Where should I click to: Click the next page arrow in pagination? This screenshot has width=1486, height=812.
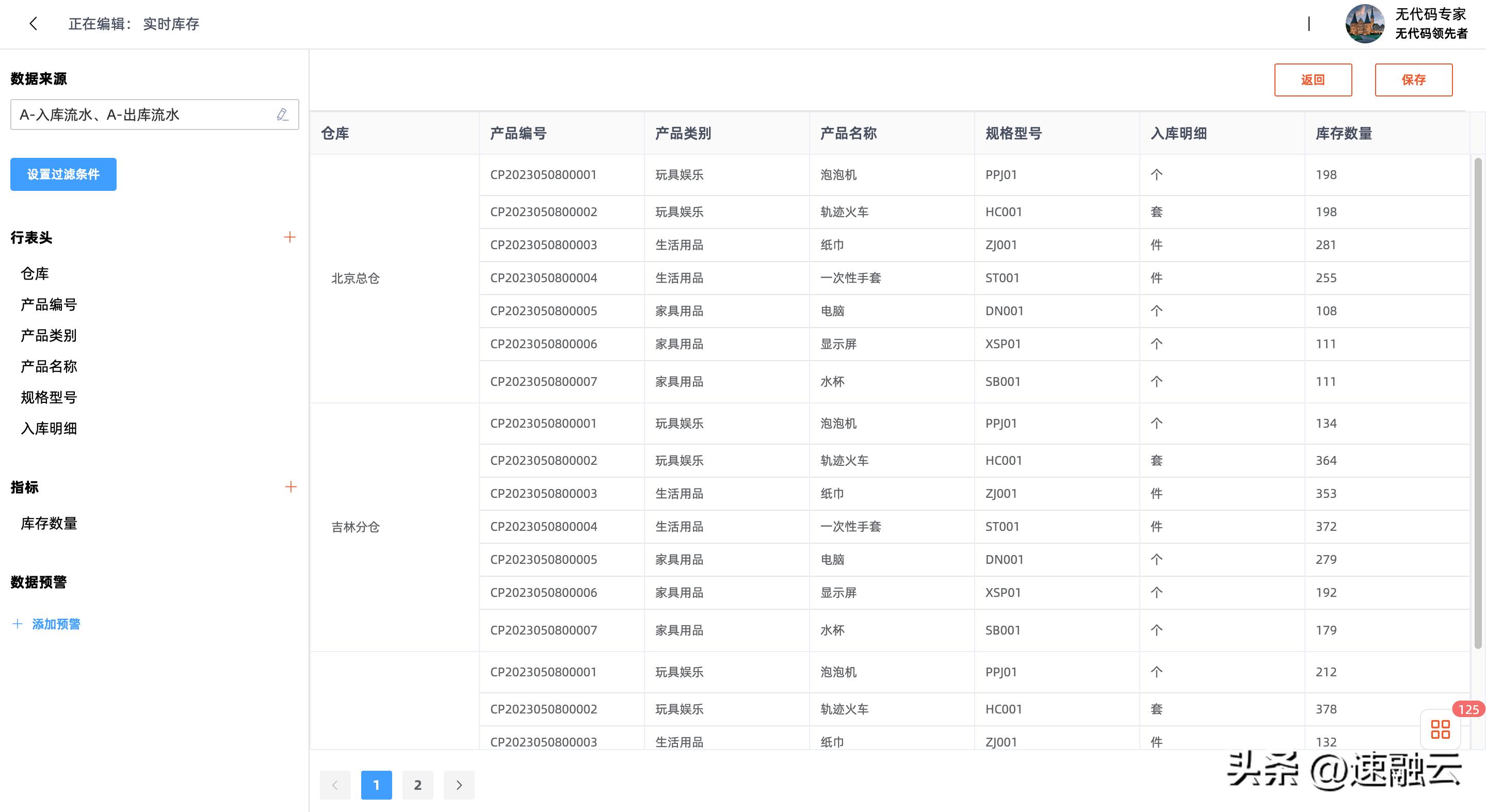click(x=459, y=785)
